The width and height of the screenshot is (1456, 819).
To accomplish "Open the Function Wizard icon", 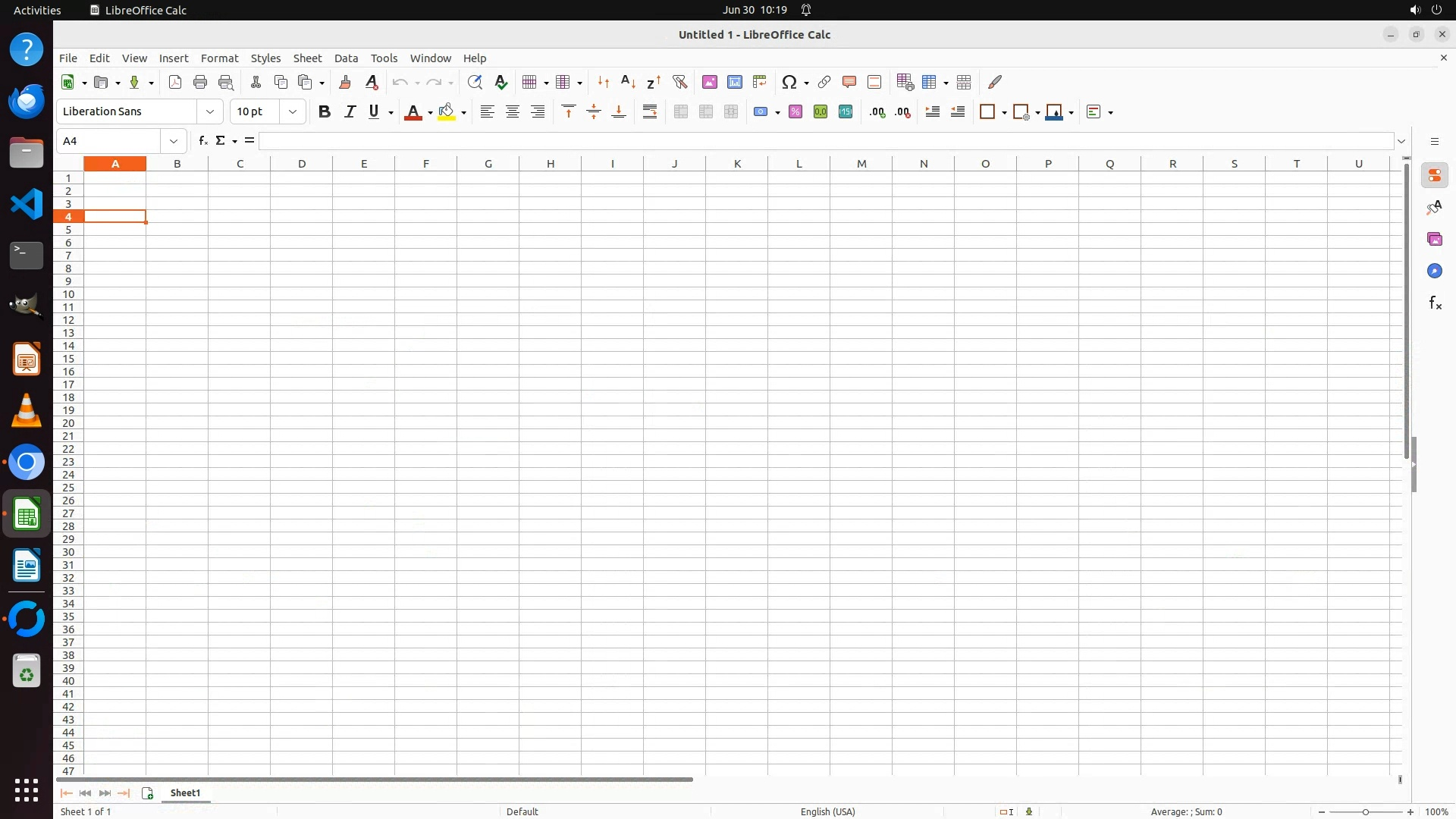I will coord(202,141).
